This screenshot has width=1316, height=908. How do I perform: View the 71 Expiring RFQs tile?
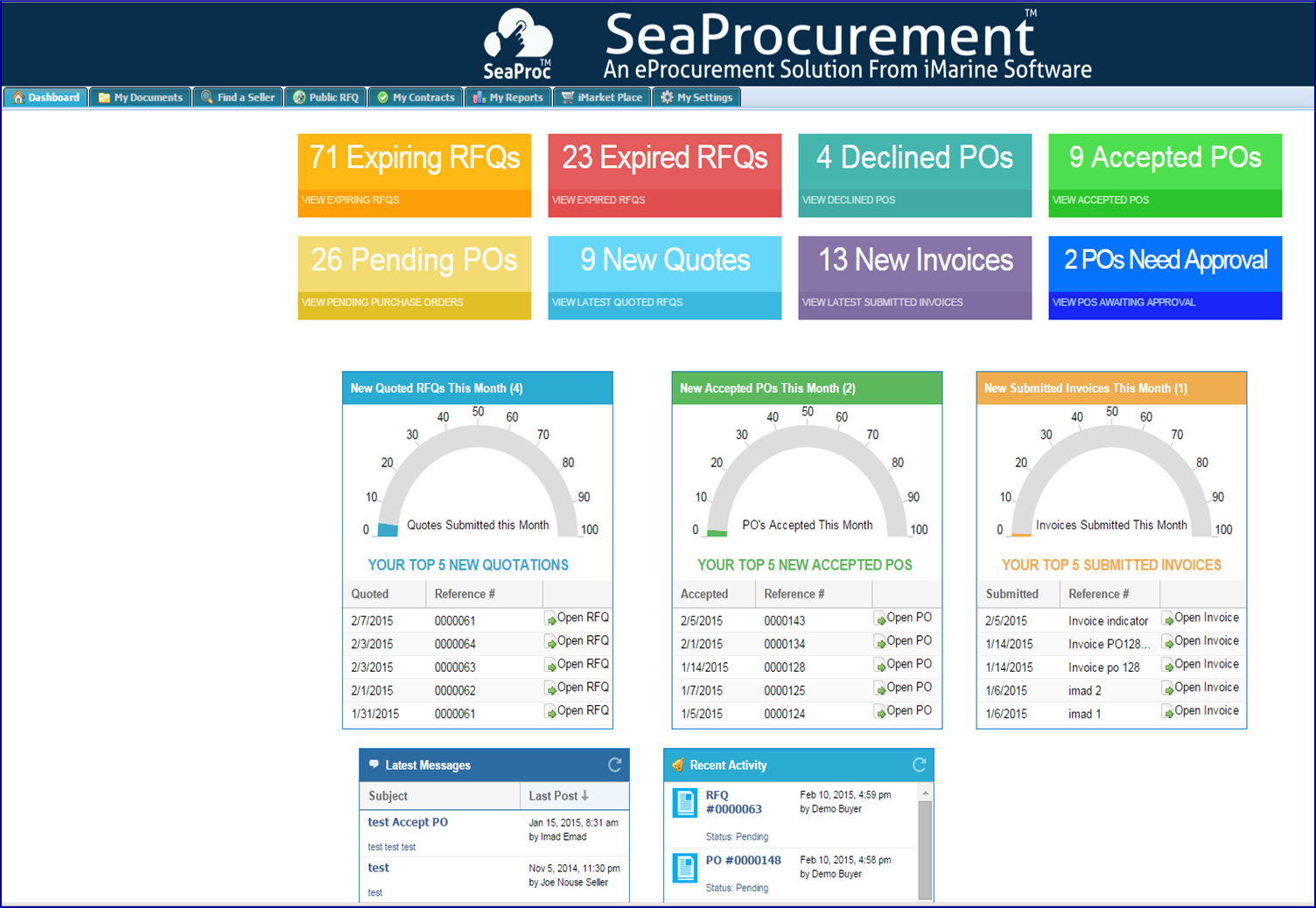coord(415,175)
